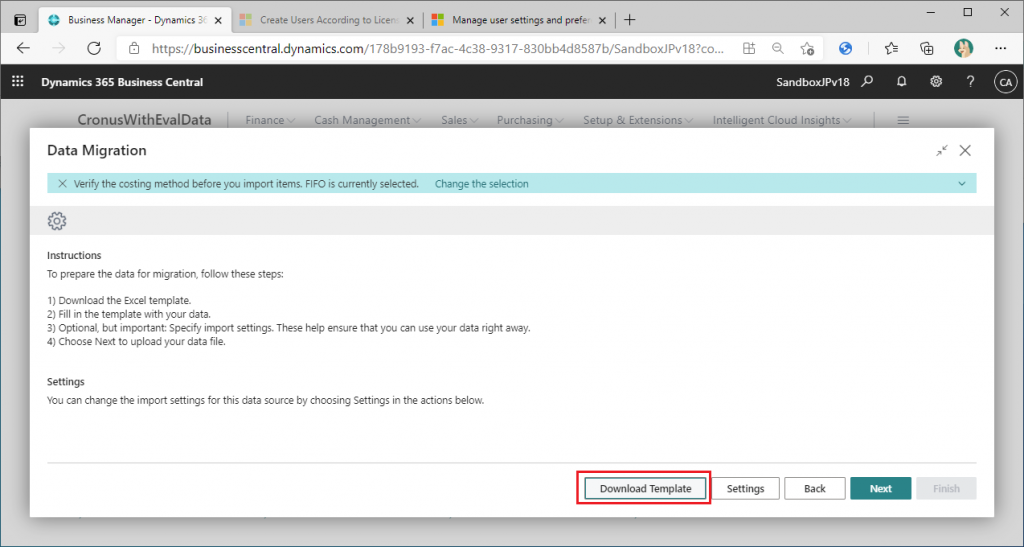The image size is (1024, 547).
Task: Open the browser Collections icon
Action: point(926,48)
